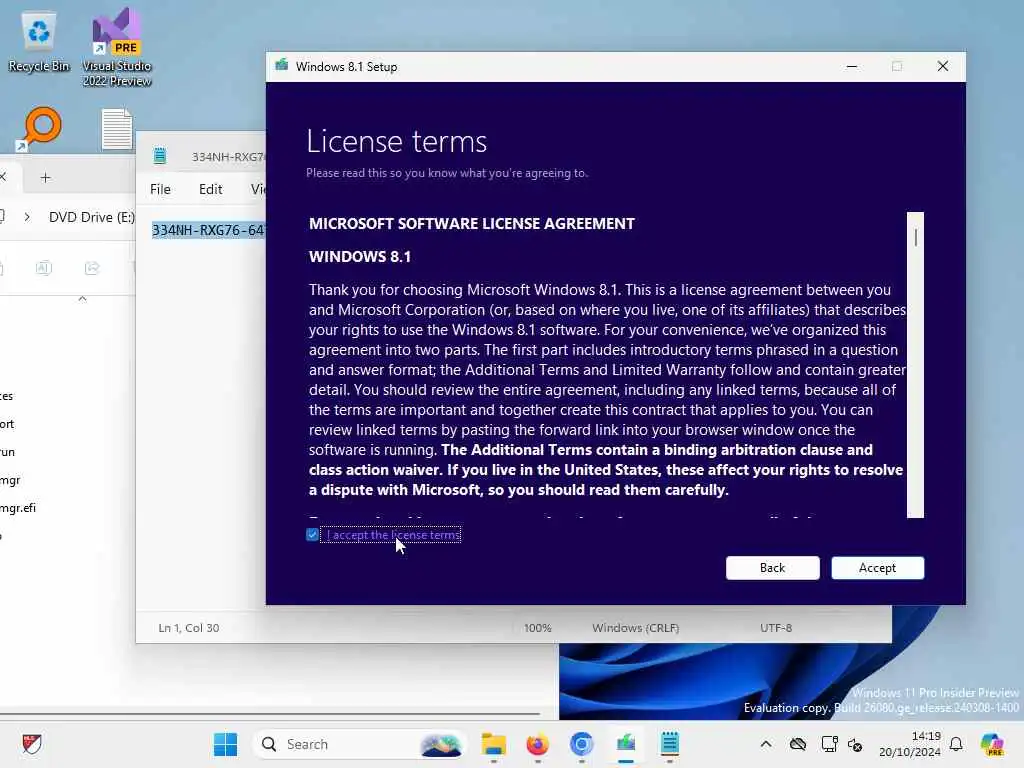
Task: Click the Accept button in Windows 8.1 Setup
Action: tap(877, 568)
